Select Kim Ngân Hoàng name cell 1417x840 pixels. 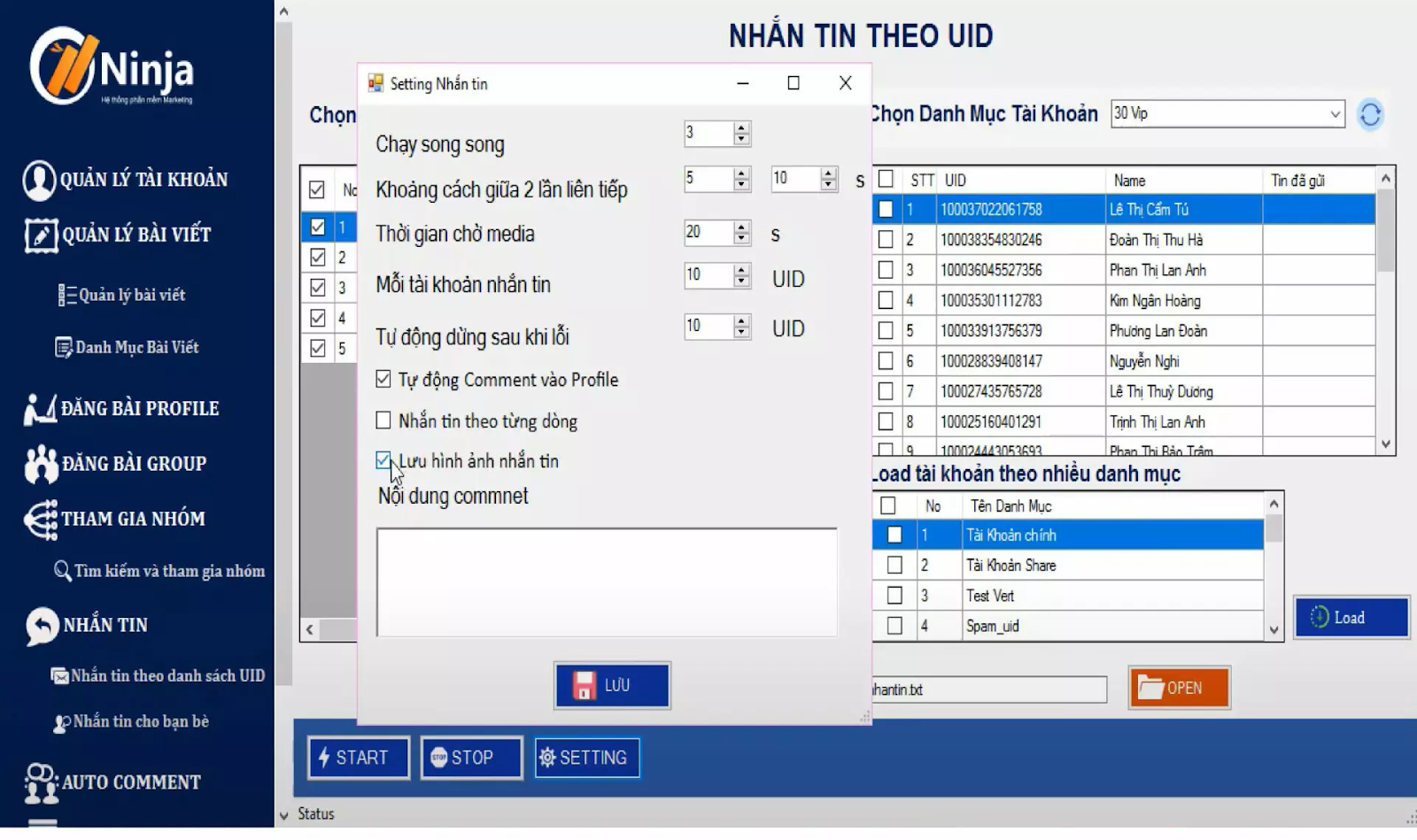click(x=1183, y=301)
